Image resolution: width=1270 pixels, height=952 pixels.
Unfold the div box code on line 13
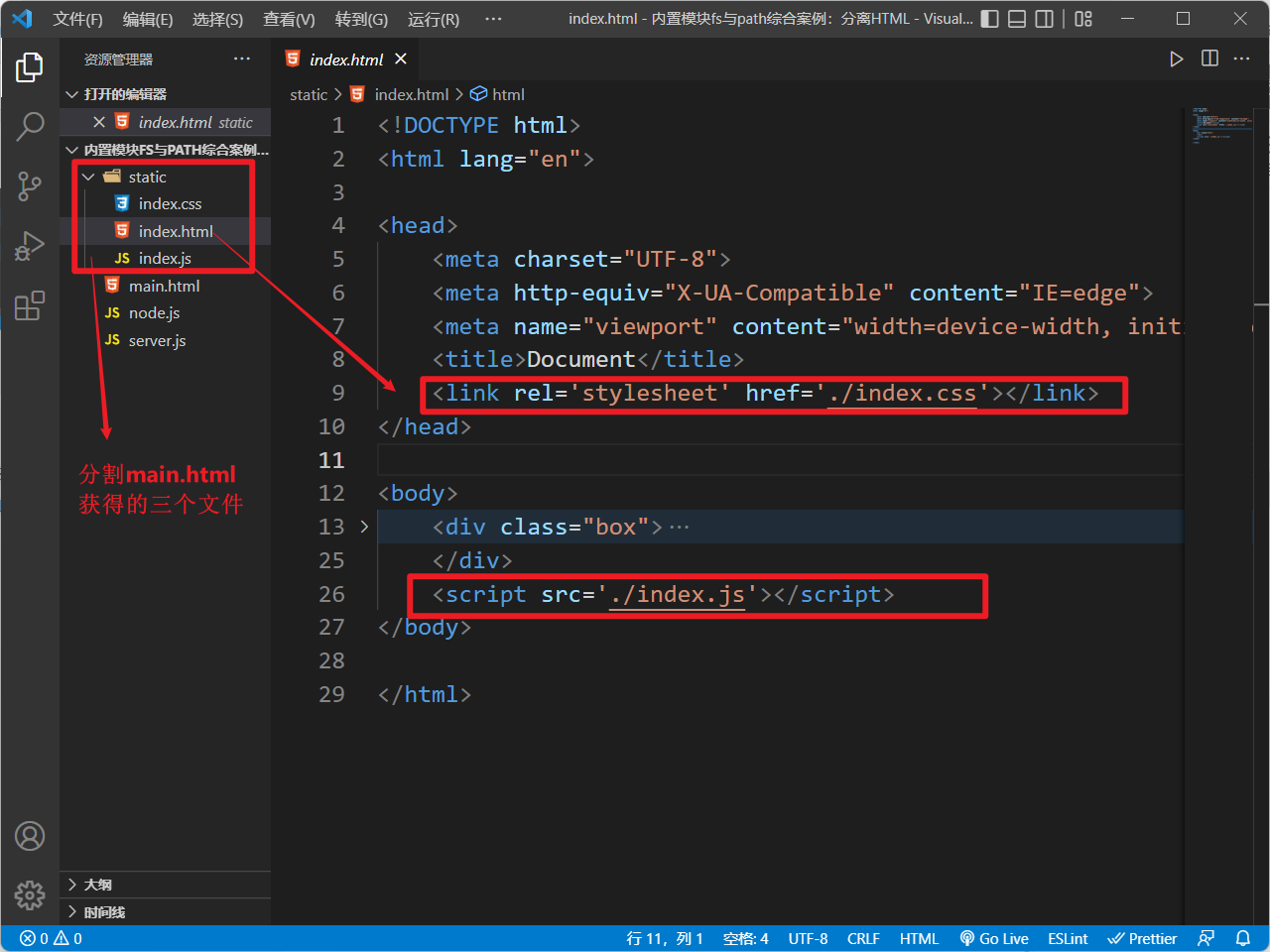click(x=364, y=527)
